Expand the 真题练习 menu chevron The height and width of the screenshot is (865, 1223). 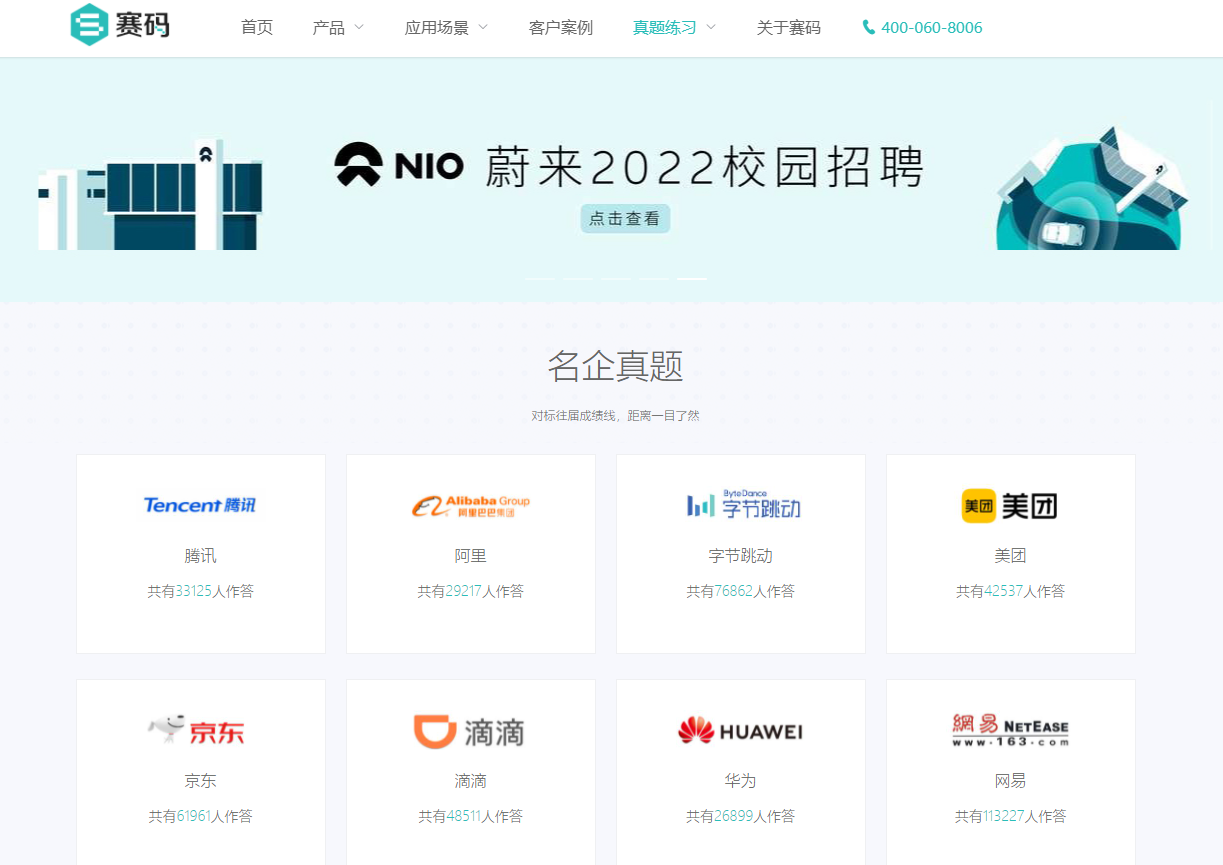tap(711, 27)
